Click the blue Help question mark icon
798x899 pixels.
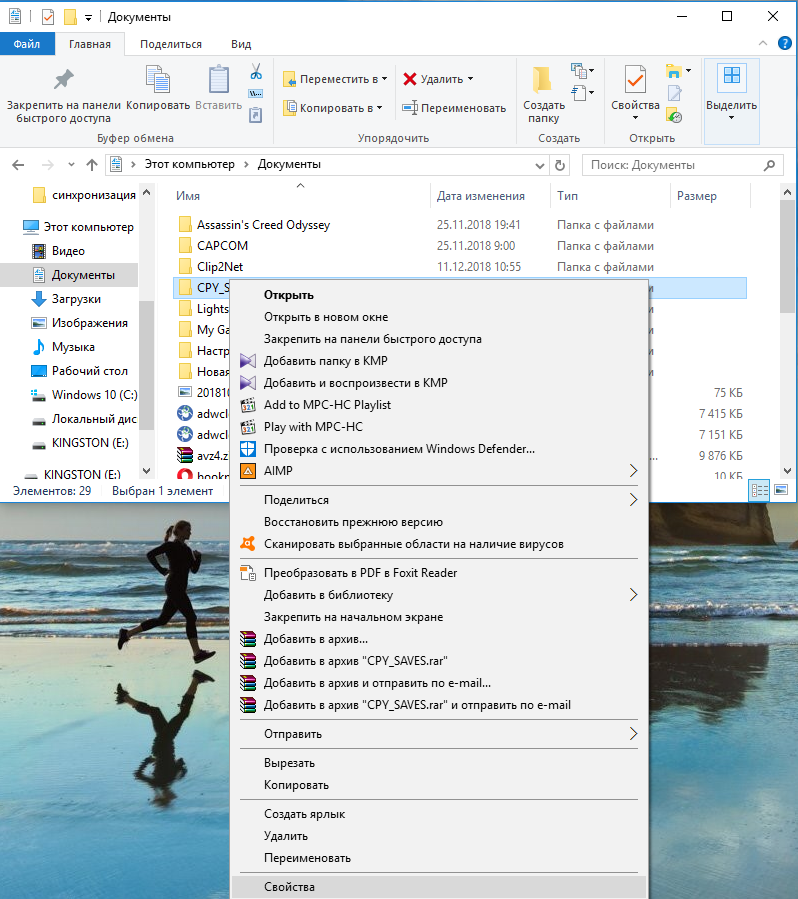point(784,44)
